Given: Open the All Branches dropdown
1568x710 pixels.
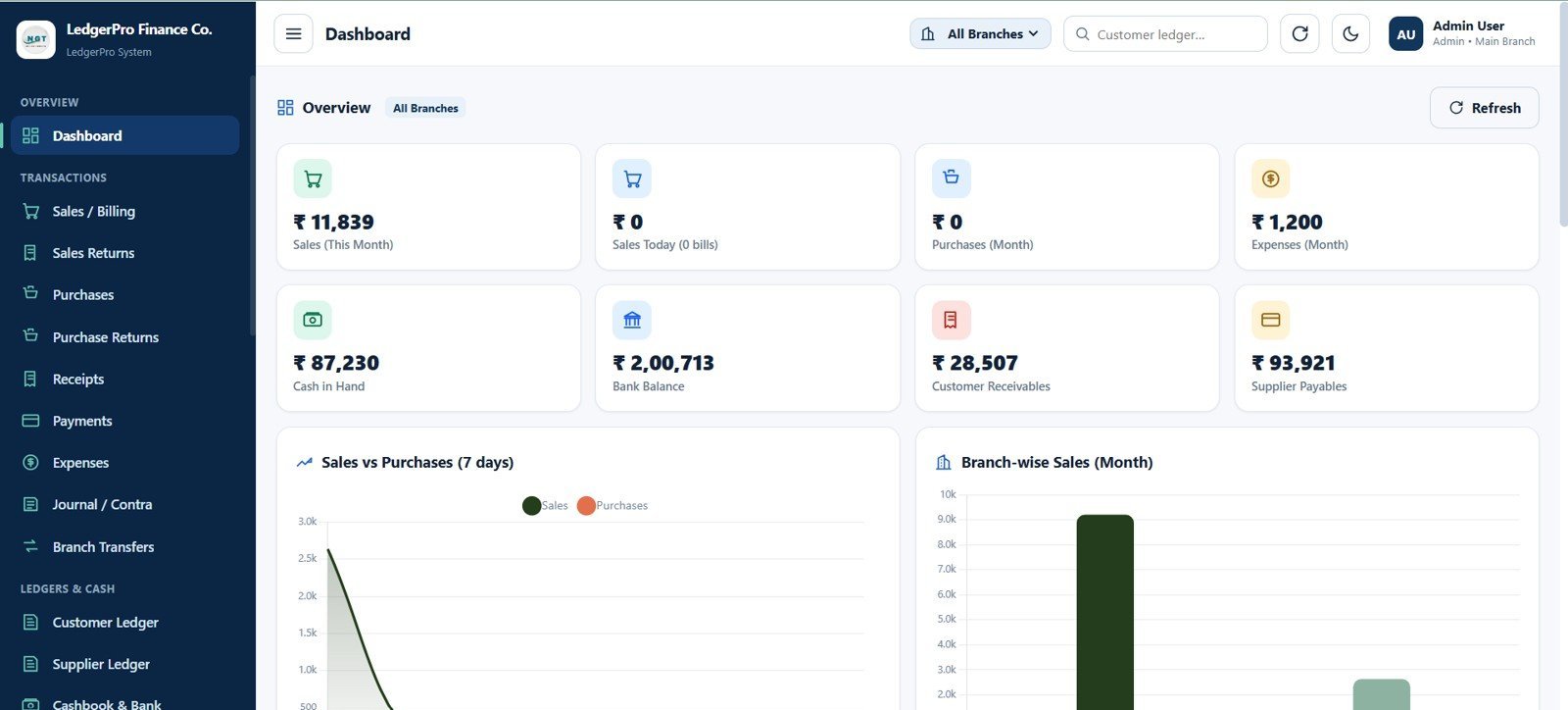Looking at the screenshot, I should coord(980,33).
